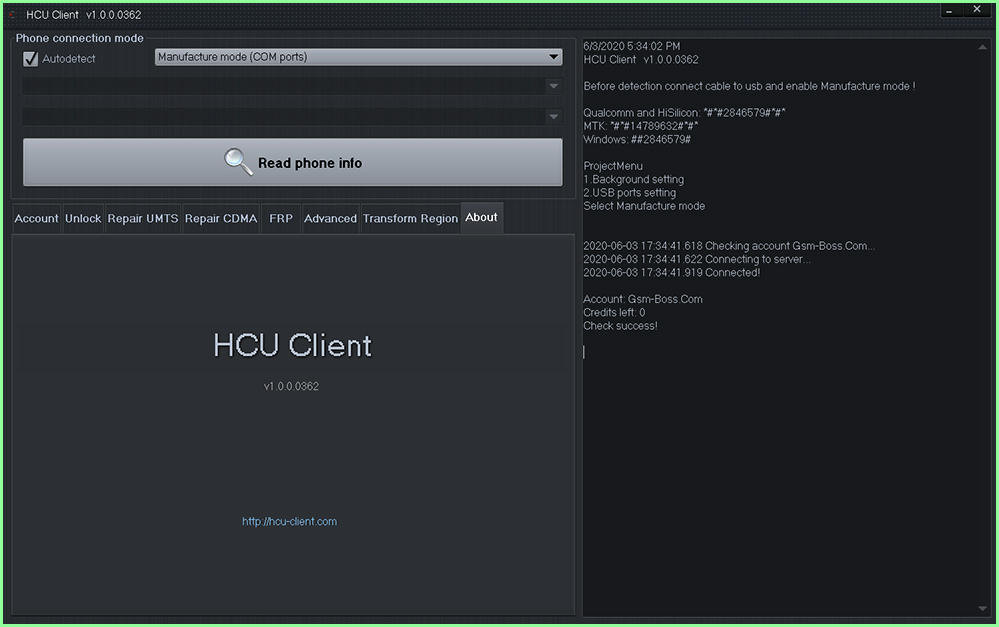Go to the Repair CDMA tab
Viewport: 999px width, 627px height.
pyautogui.click(x=221, y=219)
